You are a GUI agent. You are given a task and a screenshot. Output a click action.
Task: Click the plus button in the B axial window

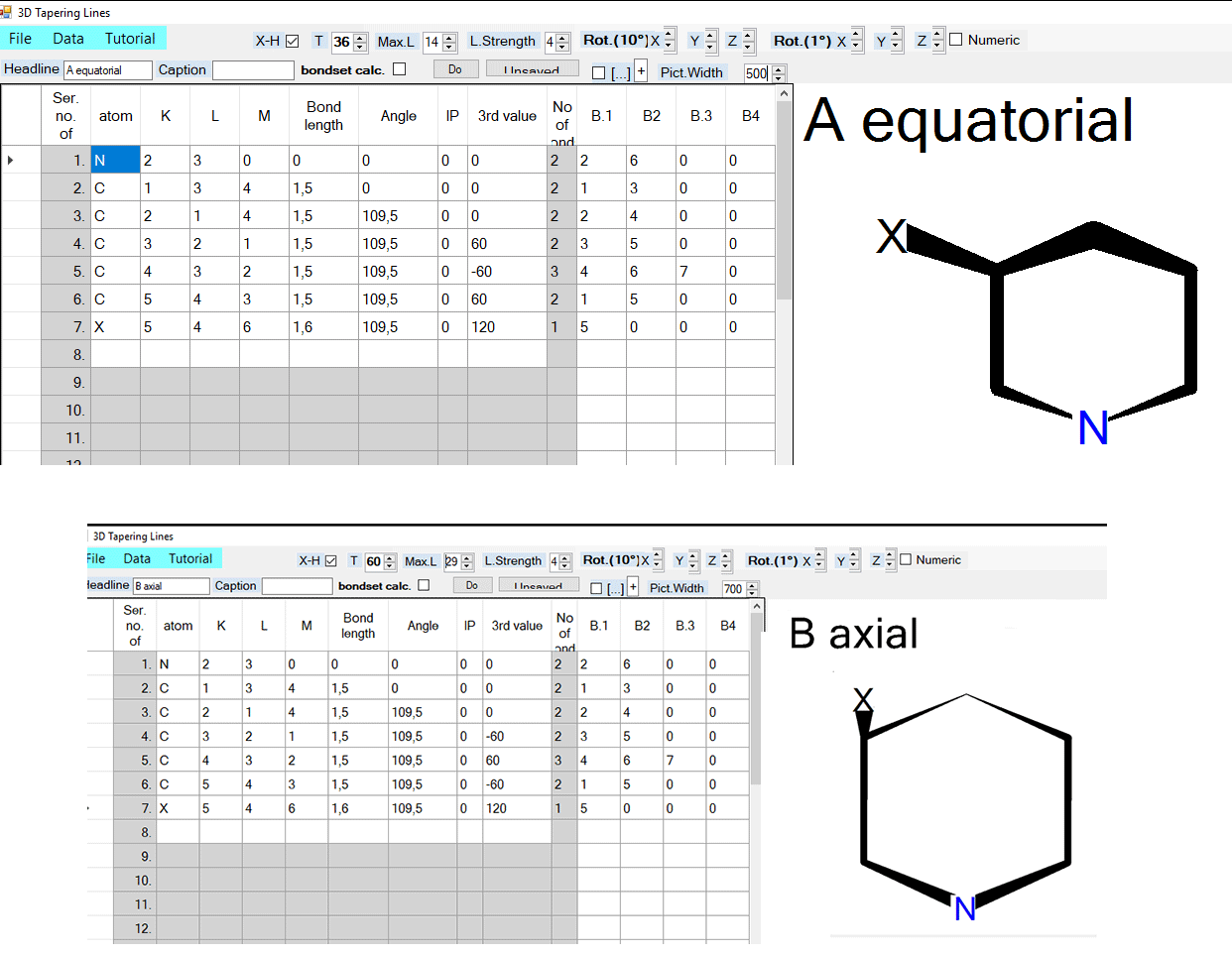(x=633, y=587)
